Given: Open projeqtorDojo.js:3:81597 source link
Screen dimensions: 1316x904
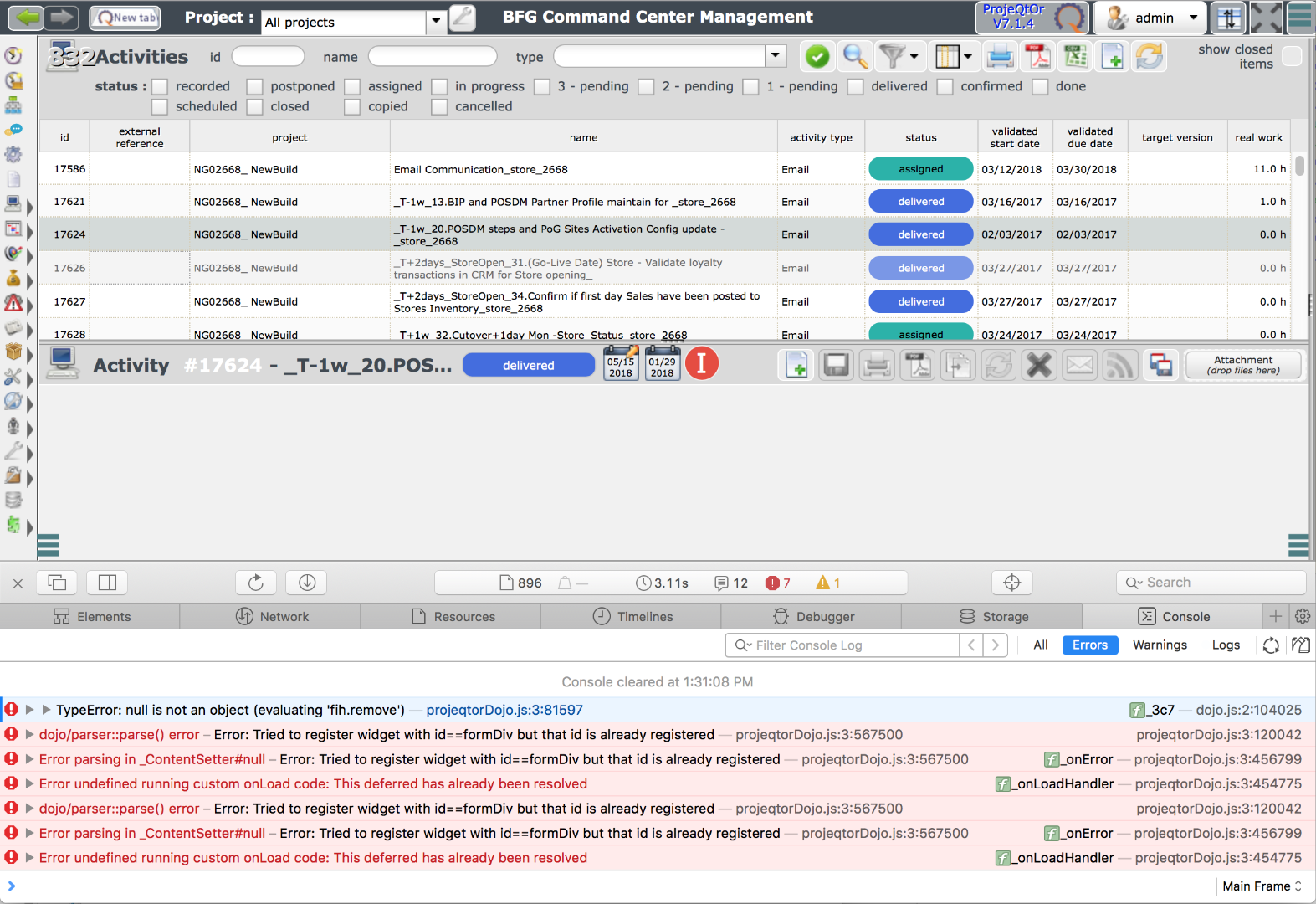Looking at the screenshot, I should 504,710.
